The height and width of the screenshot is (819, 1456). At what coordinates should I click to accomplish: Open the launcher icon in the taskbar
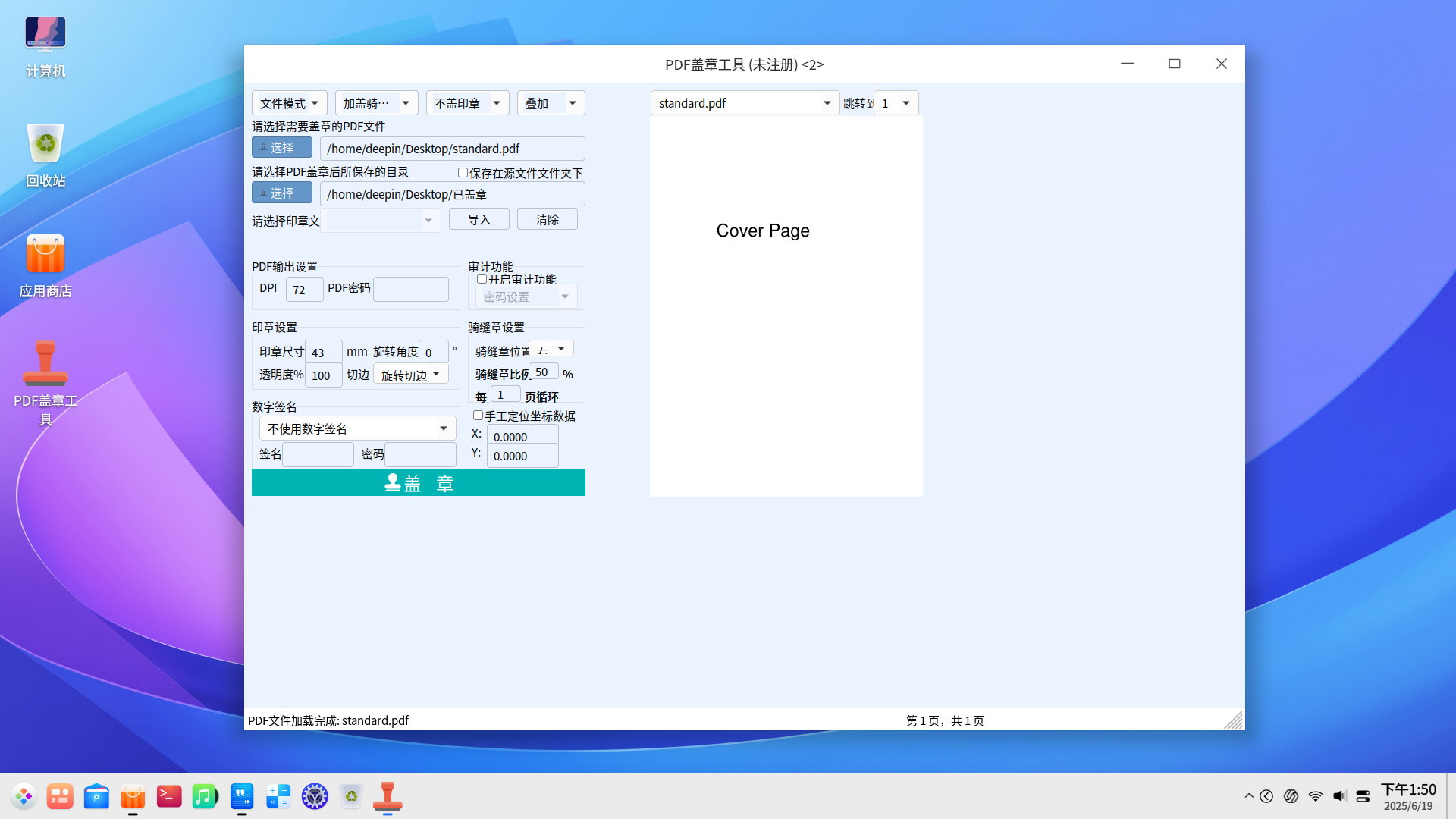[24, 796]
